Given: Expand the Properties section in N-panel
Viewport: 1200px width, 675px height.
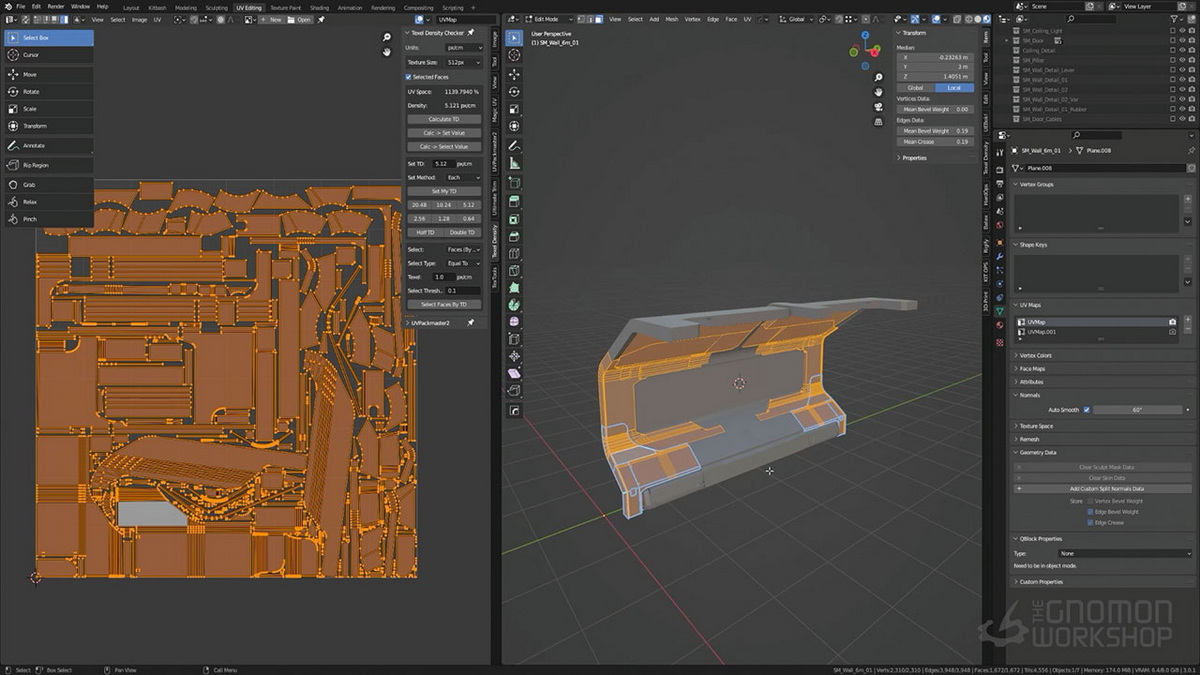Looking at the screenshot, I should point(914,158).
